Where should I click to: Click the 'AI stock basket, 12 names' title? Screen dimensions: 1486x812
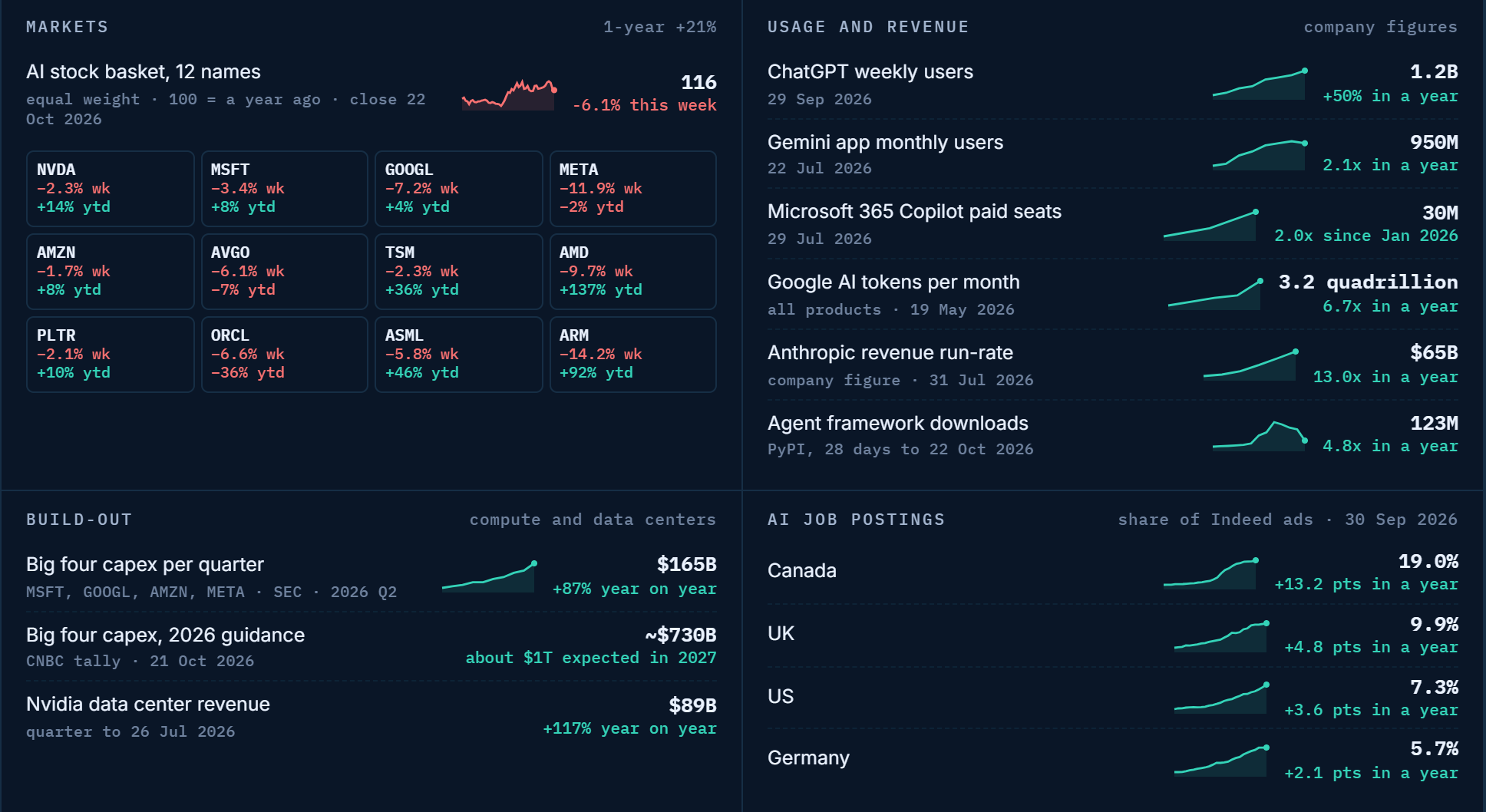pyautogui.click(x=144, y=72)
